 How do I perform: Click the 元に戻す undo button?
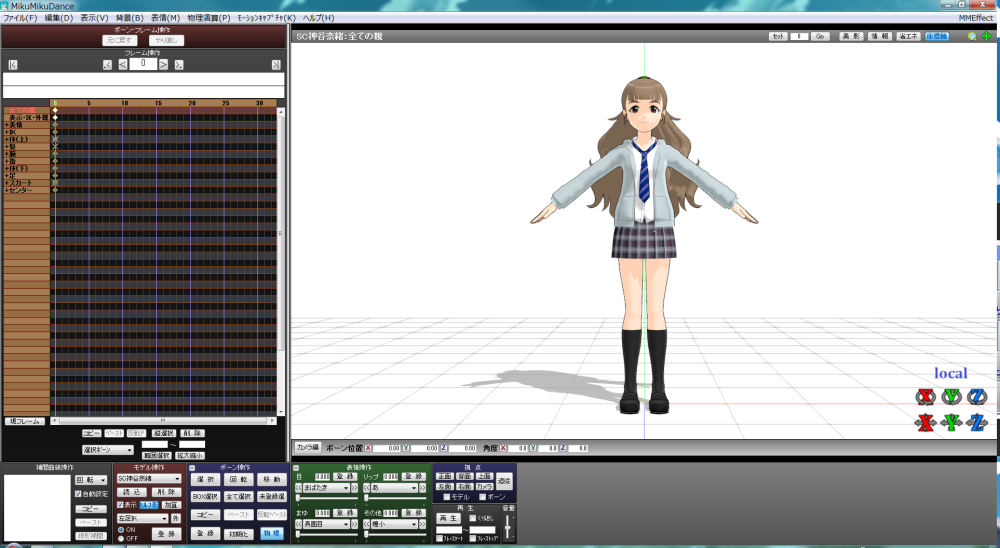click(x=120, y=40)
